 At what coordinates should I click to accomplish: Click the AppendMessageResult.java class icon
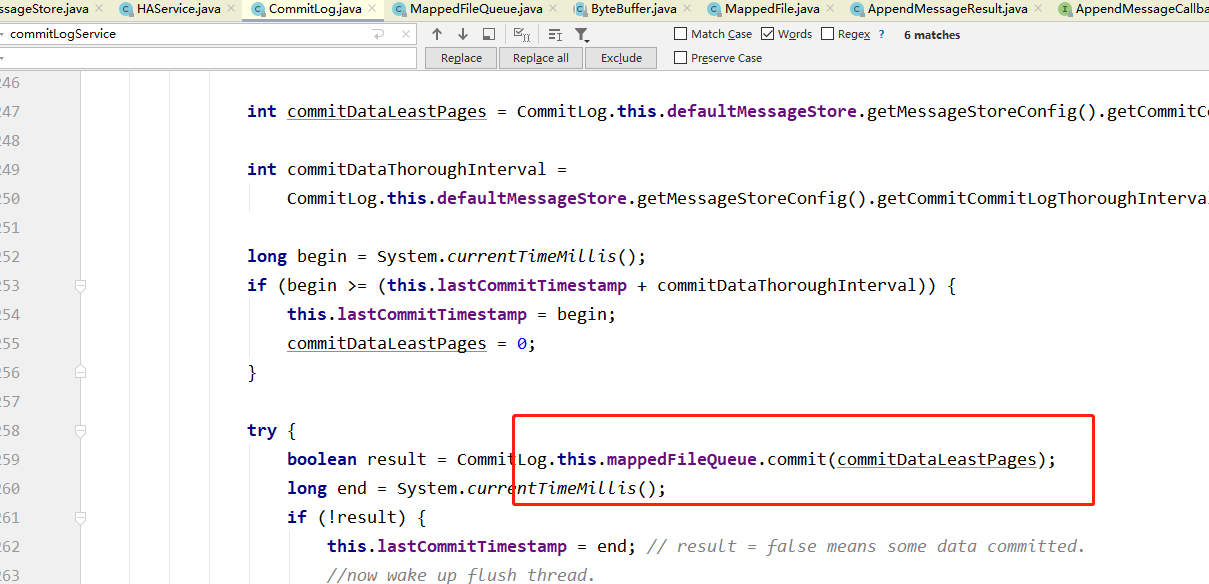[x=858, y=9]
